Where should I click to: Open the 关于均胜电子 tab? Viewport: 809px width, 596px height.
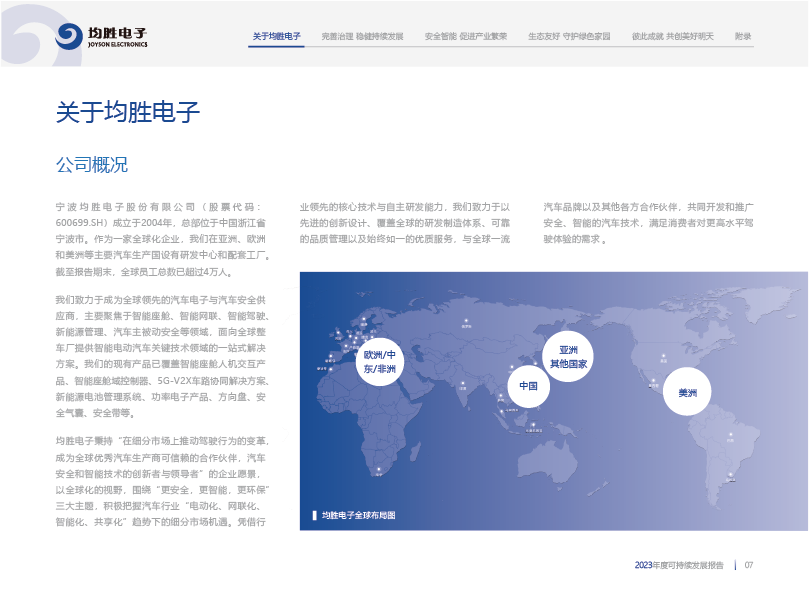(x=276, y=36)
